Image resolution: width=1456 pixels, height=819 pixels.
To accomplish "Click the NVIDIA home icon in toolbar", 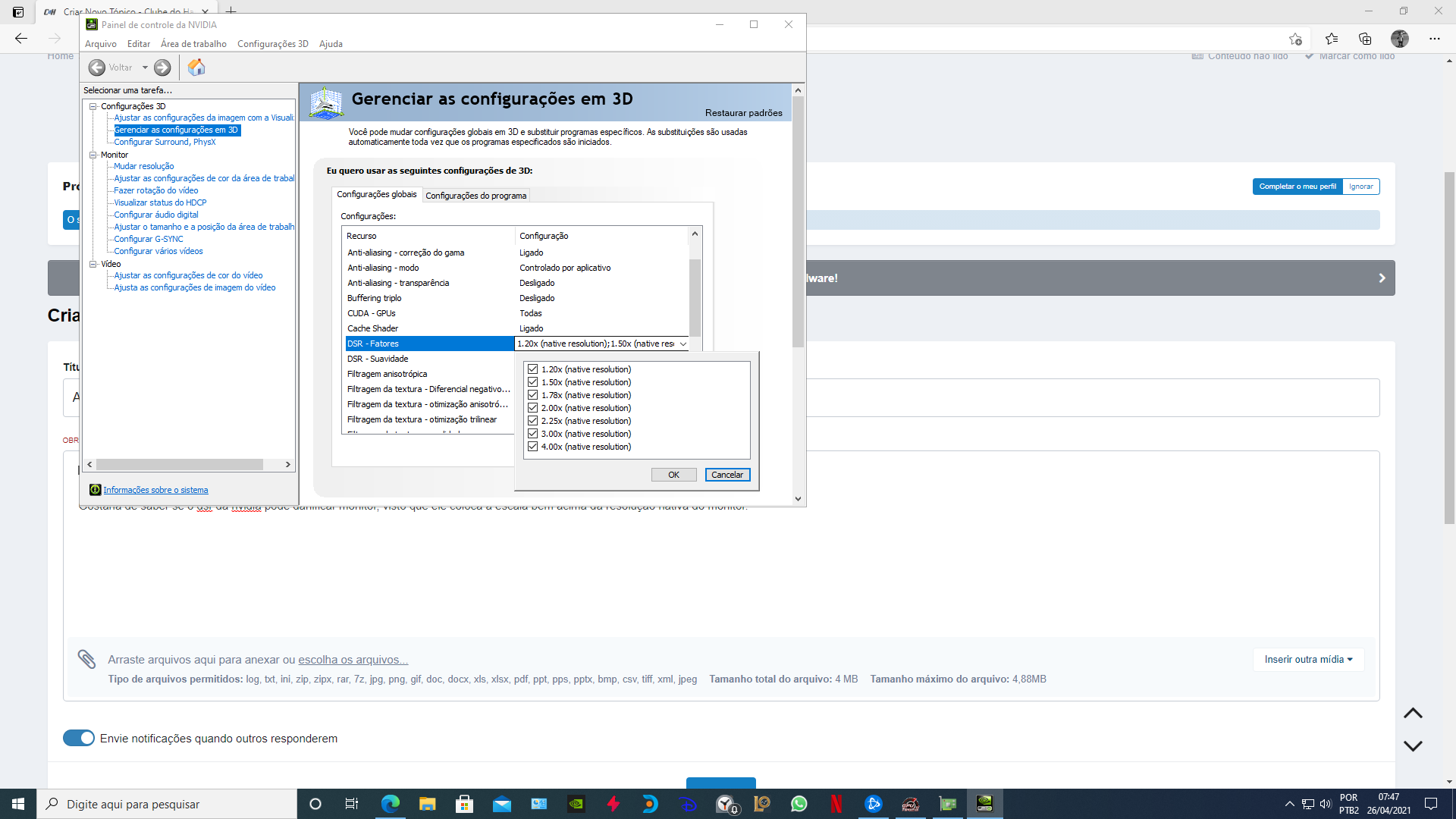I will coord(196,67).
